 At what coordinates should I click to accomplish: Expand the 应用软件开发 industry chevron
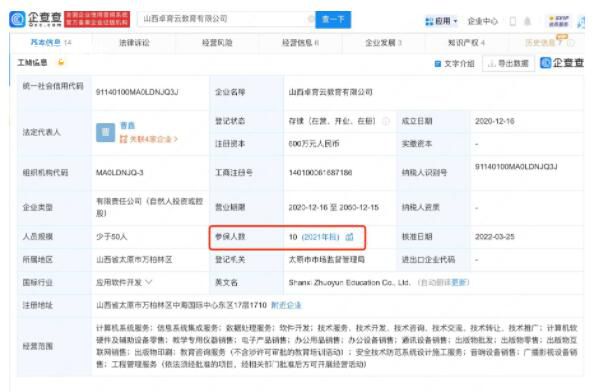click(x=148, y=282)
